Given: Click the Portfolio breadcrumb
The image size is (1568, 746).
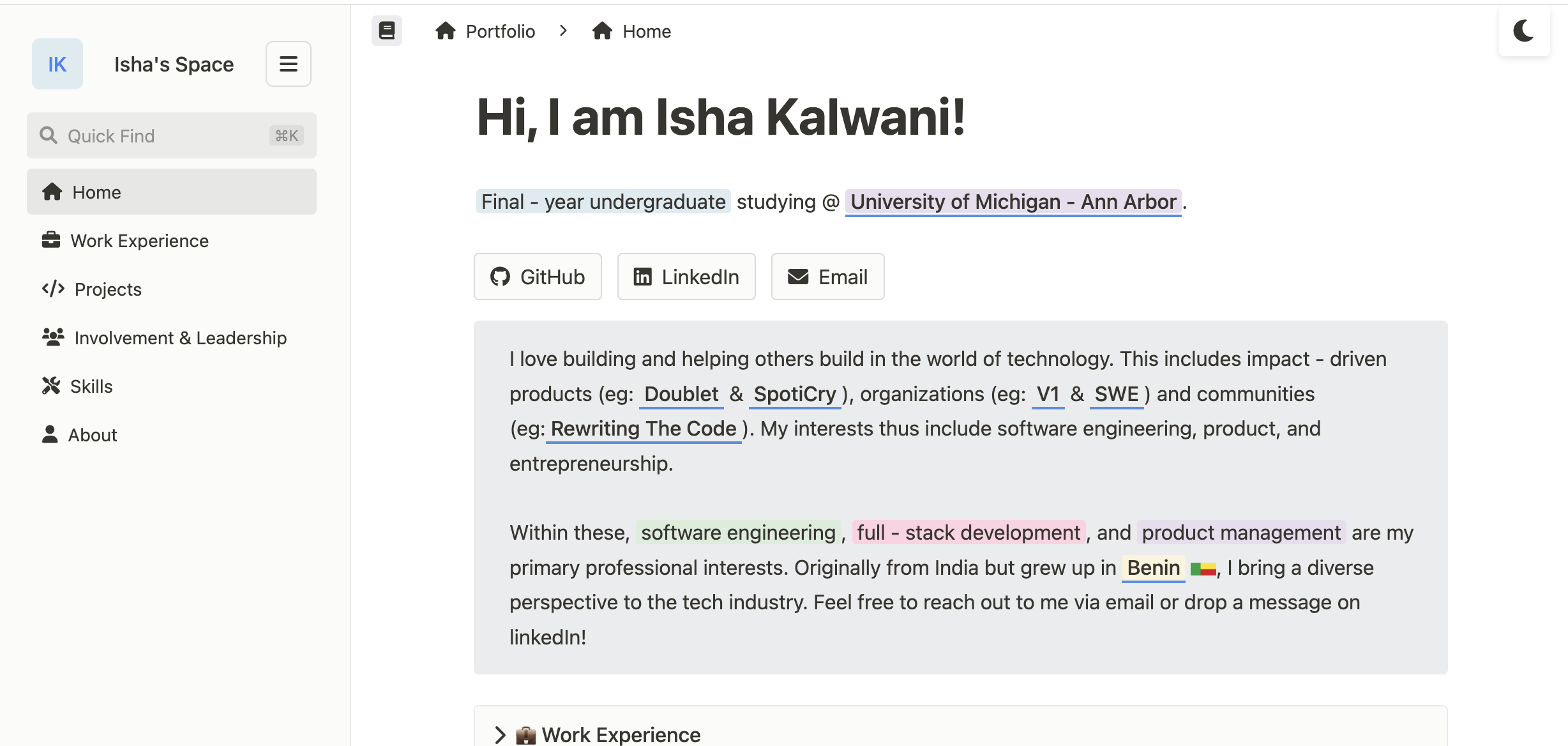Looking at the screenshot, I should 486,31.
